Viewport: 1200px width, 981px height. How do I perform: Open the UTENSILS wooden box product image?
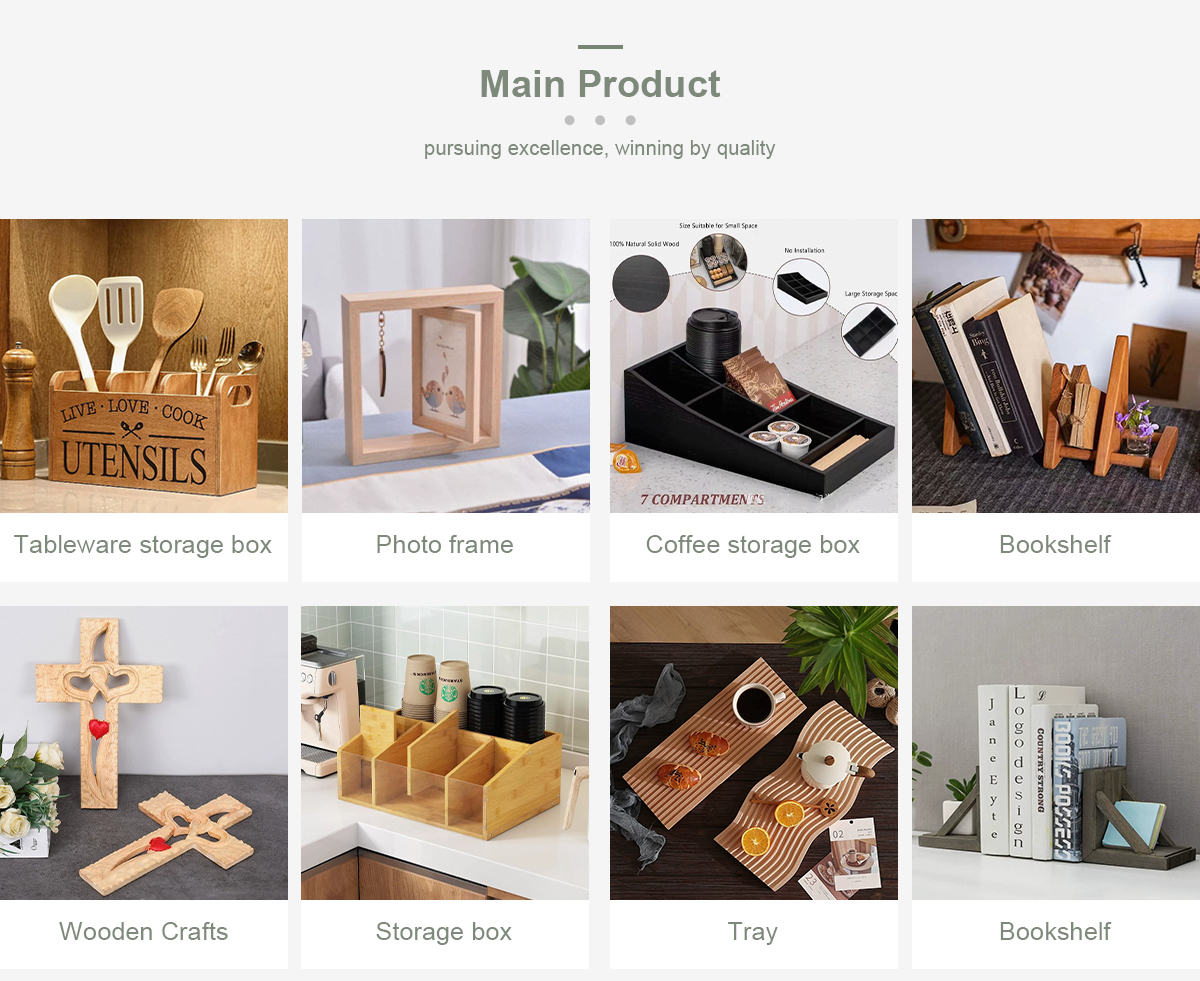point(144,366)
